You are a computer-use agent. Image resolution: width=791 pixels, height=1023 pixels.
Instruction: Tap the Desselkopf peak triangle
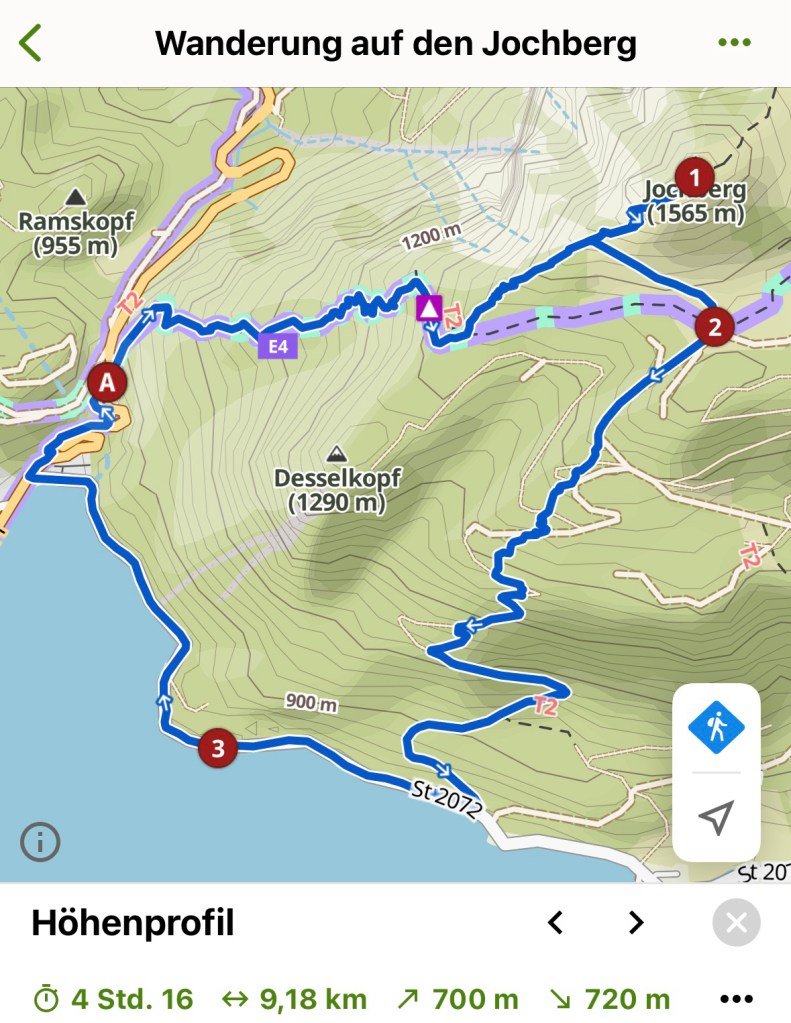coord(336,452)
